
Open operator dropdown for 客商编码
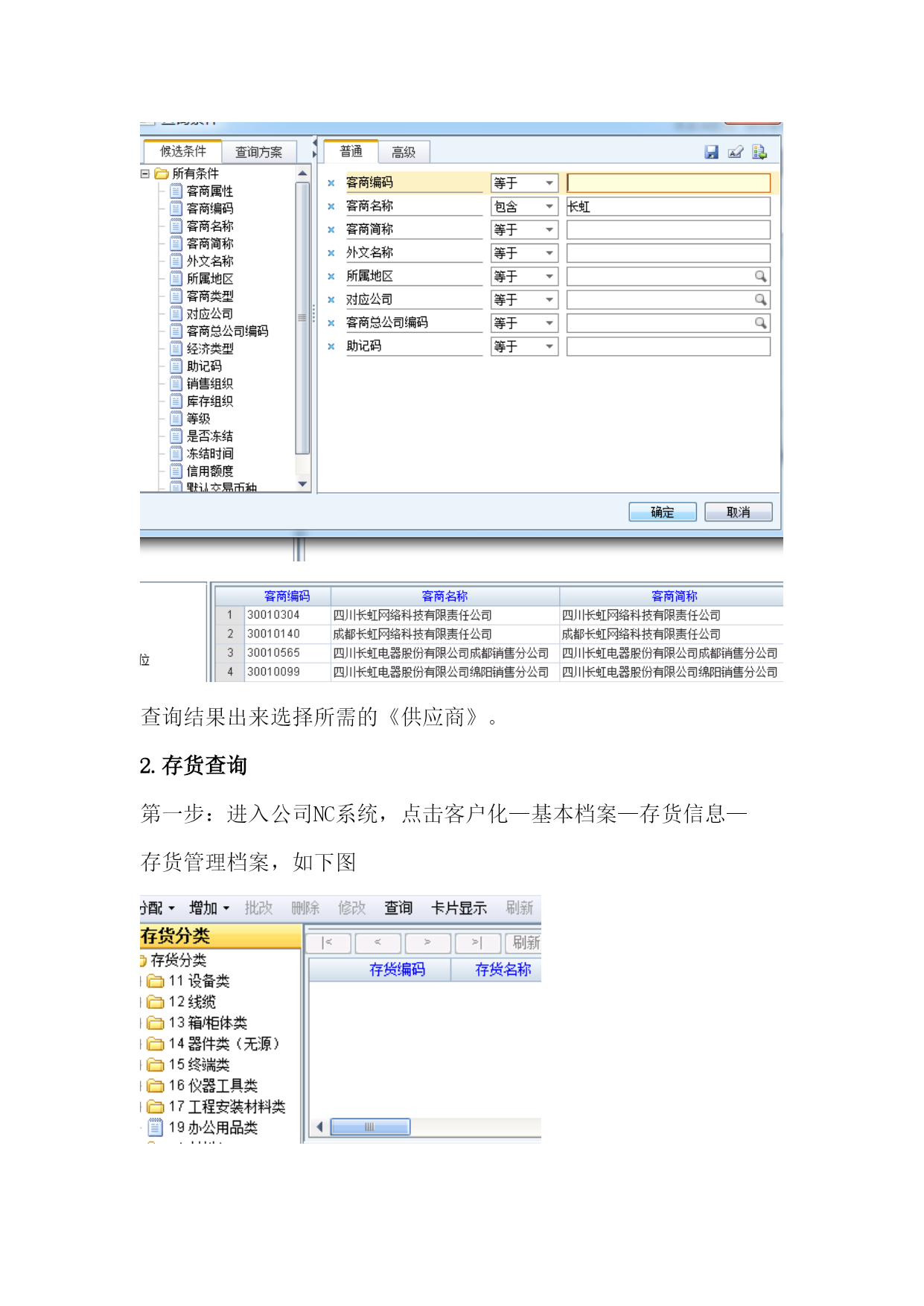[549, 183]
